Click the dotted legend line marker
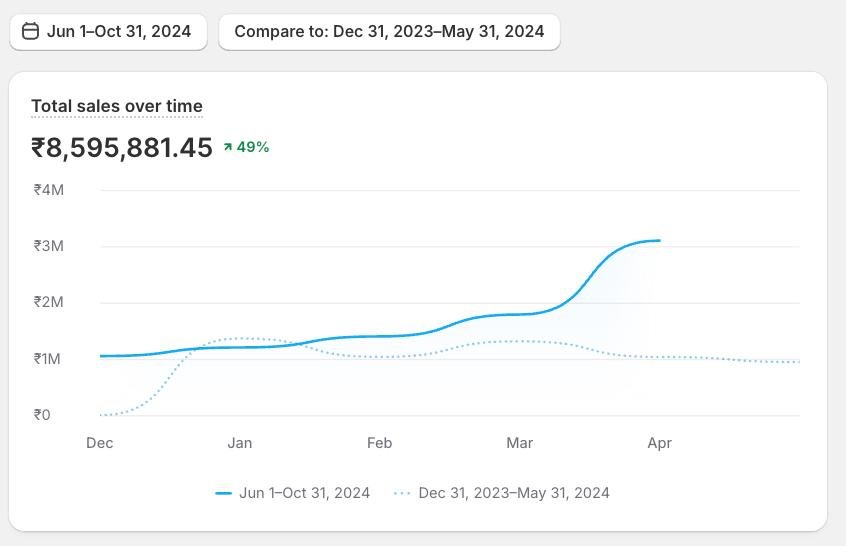The height and width of the screenshot is (546, 846). 402,493
